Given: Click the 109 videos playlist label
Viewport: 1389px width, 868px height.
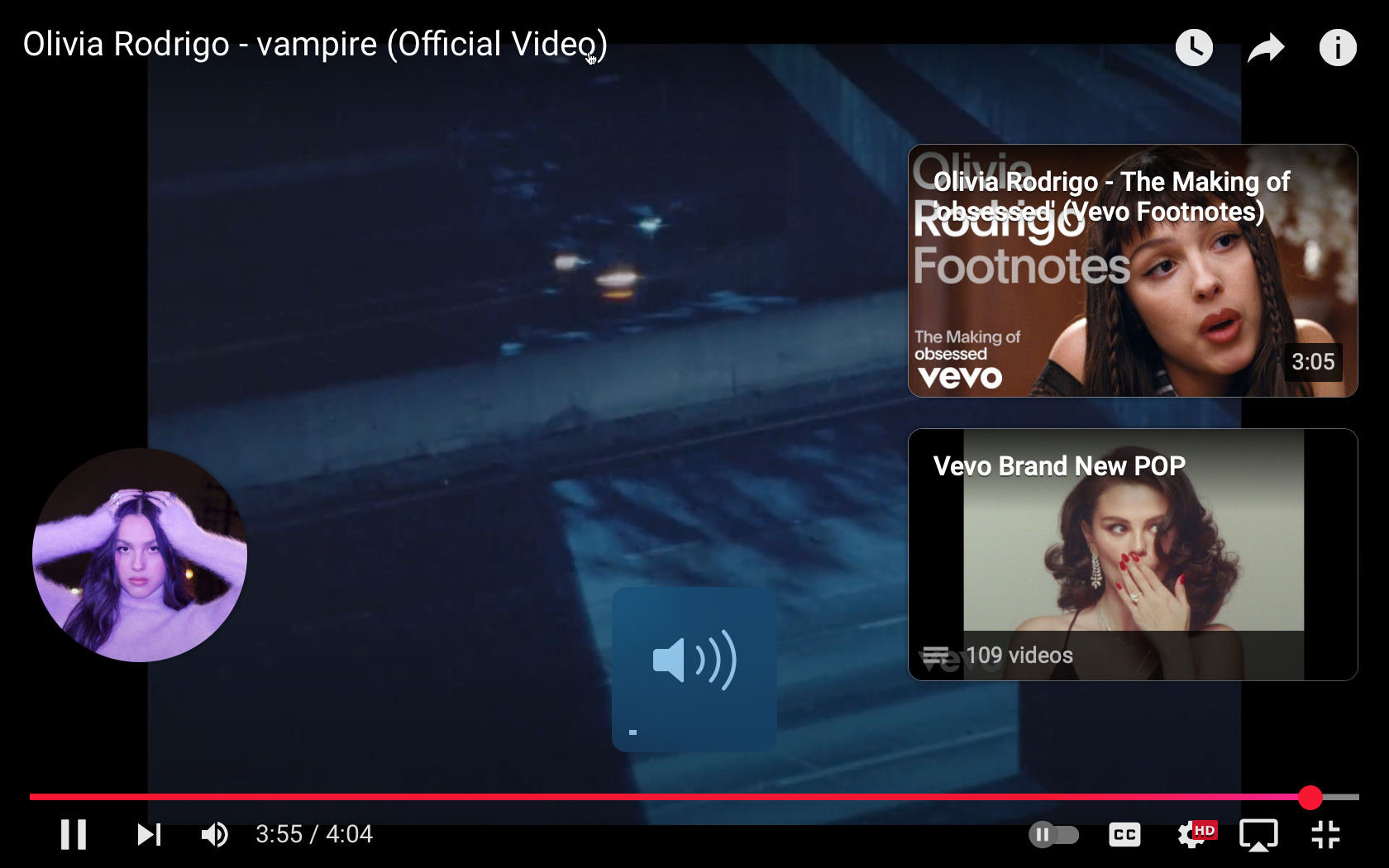Looking at the screenshot, I should point(1019,656).
